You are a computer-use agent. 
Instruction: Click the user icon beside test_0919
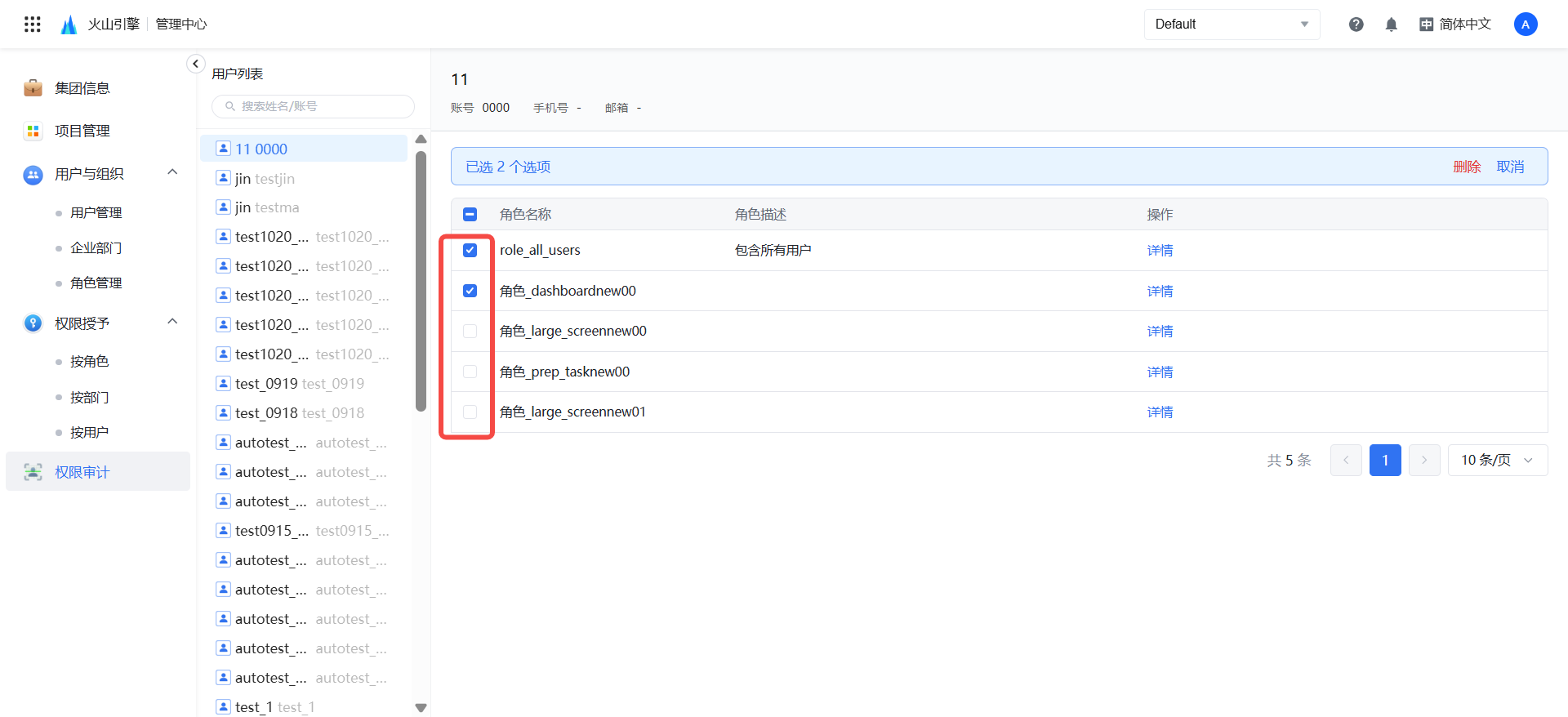tap(223, 383)
